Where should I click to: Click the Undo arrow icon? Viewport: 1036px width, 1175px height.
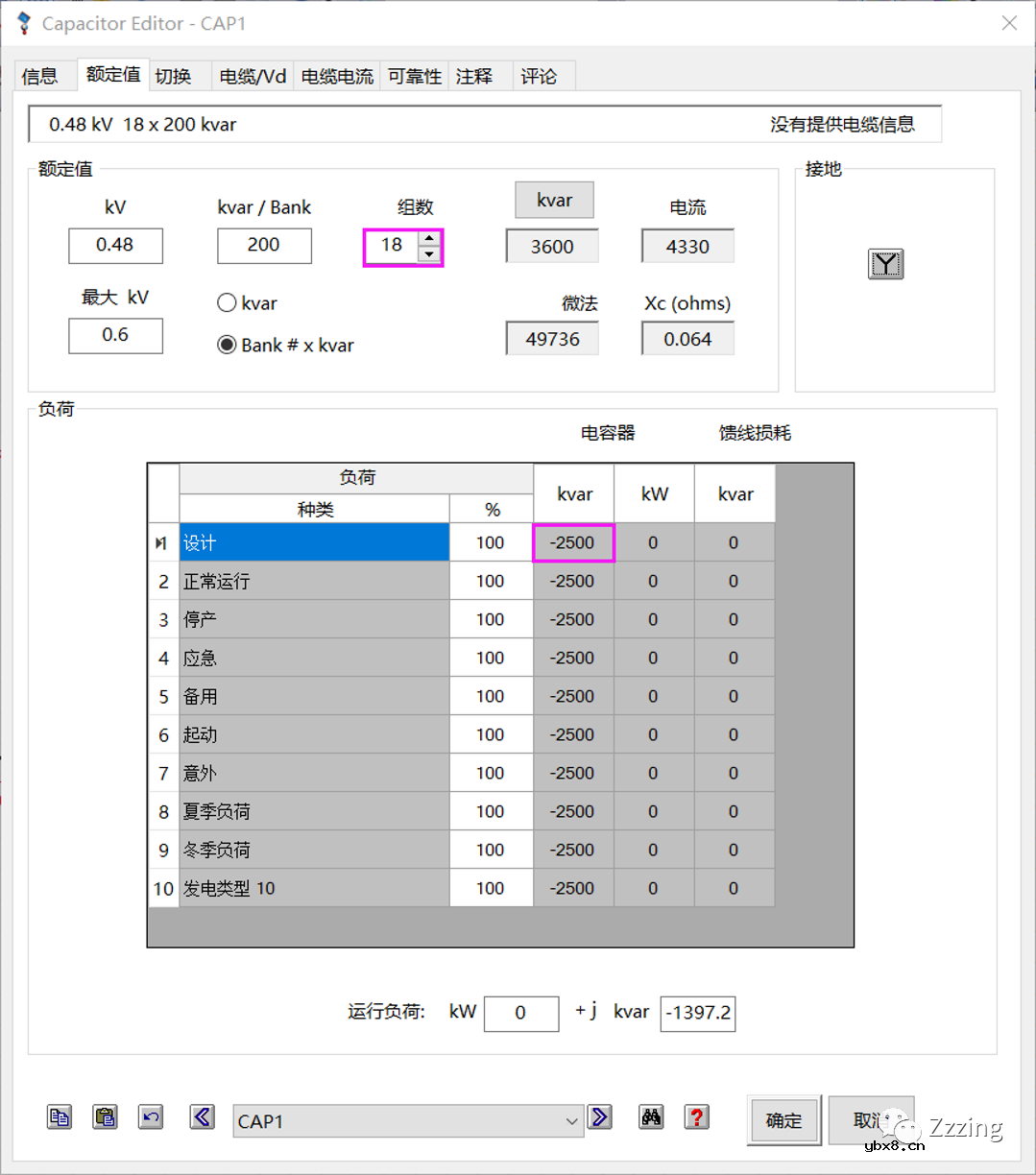(151, 1116)
